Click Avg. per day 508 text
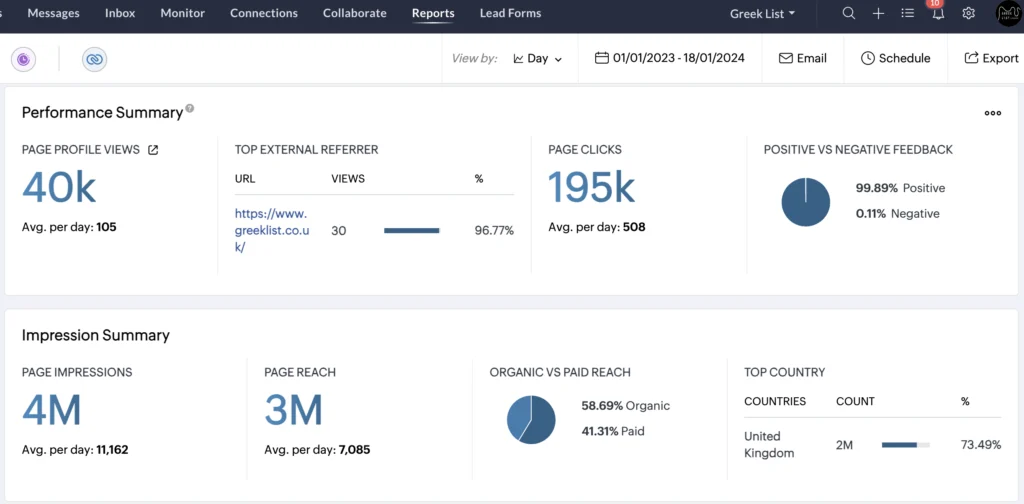Viewport: 1024px width, 504px height. pos(597,227)
